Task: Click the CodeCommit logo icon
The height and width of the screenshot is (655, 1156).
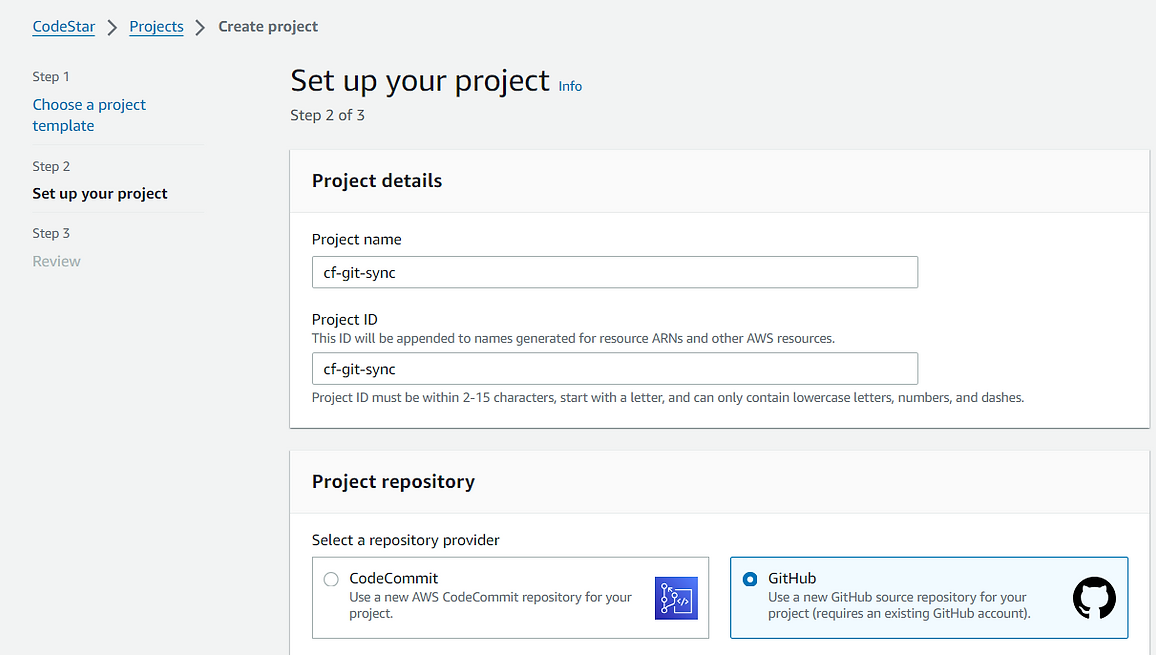Action: point(676,598)
